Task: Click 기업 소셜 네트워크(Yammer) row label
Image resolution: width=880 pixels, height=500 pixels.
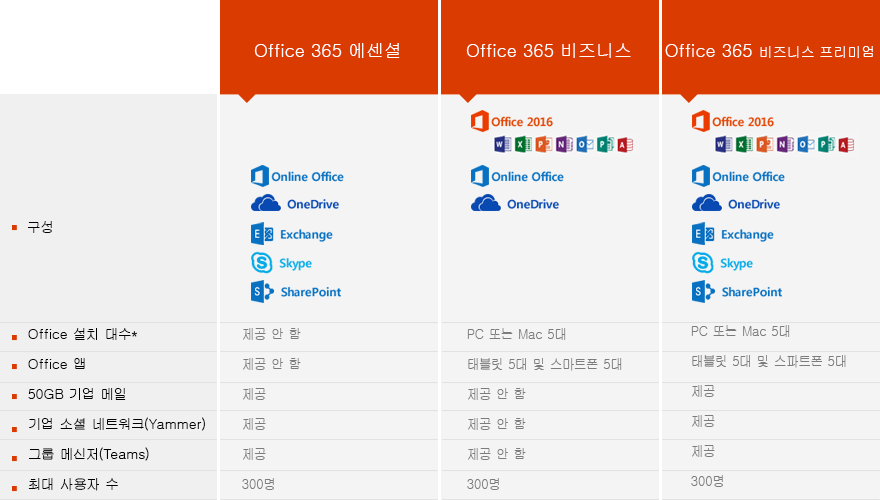Action: click(117, 424)
